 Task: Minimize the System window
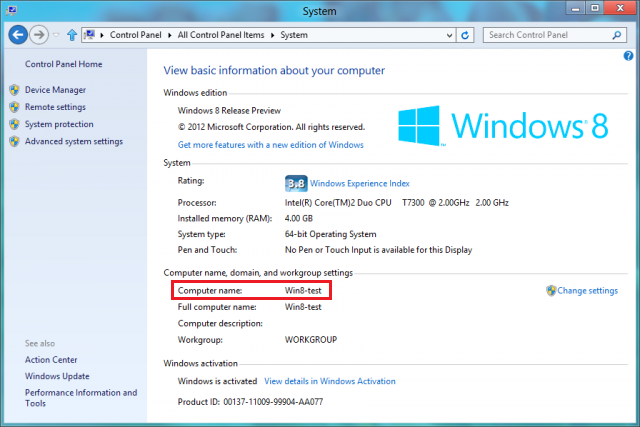576,8
